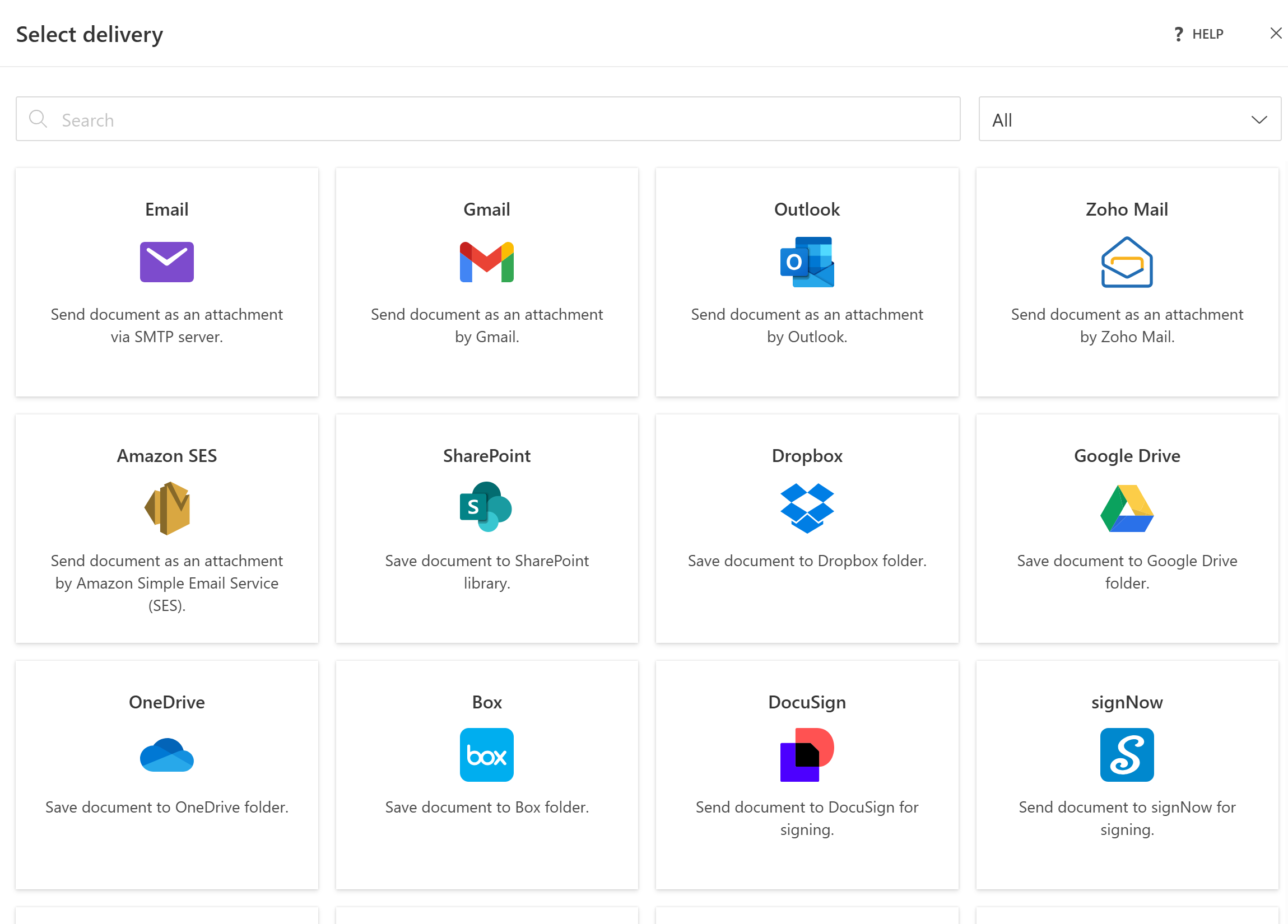Click the question mark help icon

(x=1179, y=34)
